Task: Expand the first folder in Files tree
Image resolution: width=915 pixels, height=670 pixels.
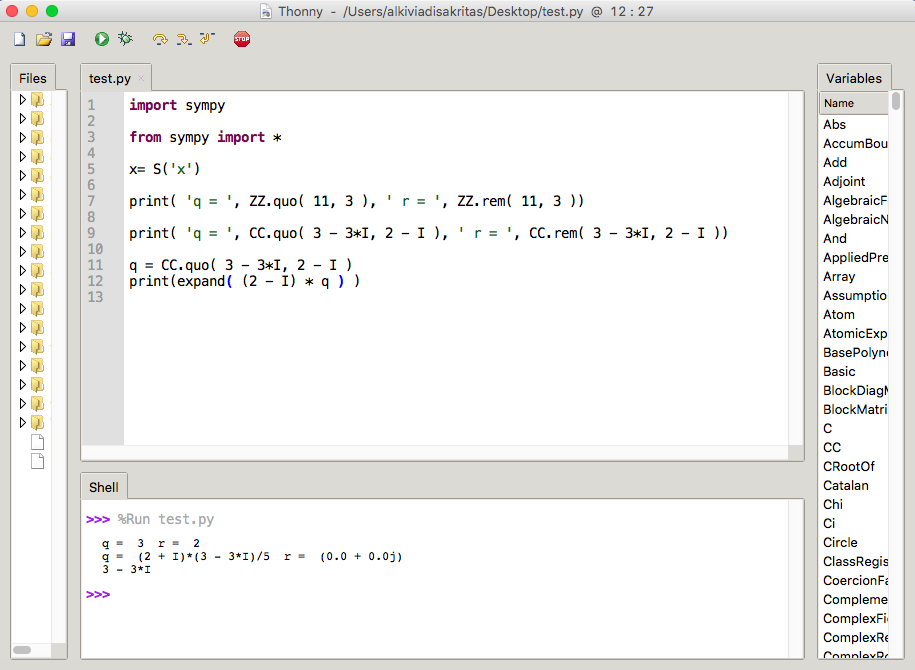Action: point(22,100)
